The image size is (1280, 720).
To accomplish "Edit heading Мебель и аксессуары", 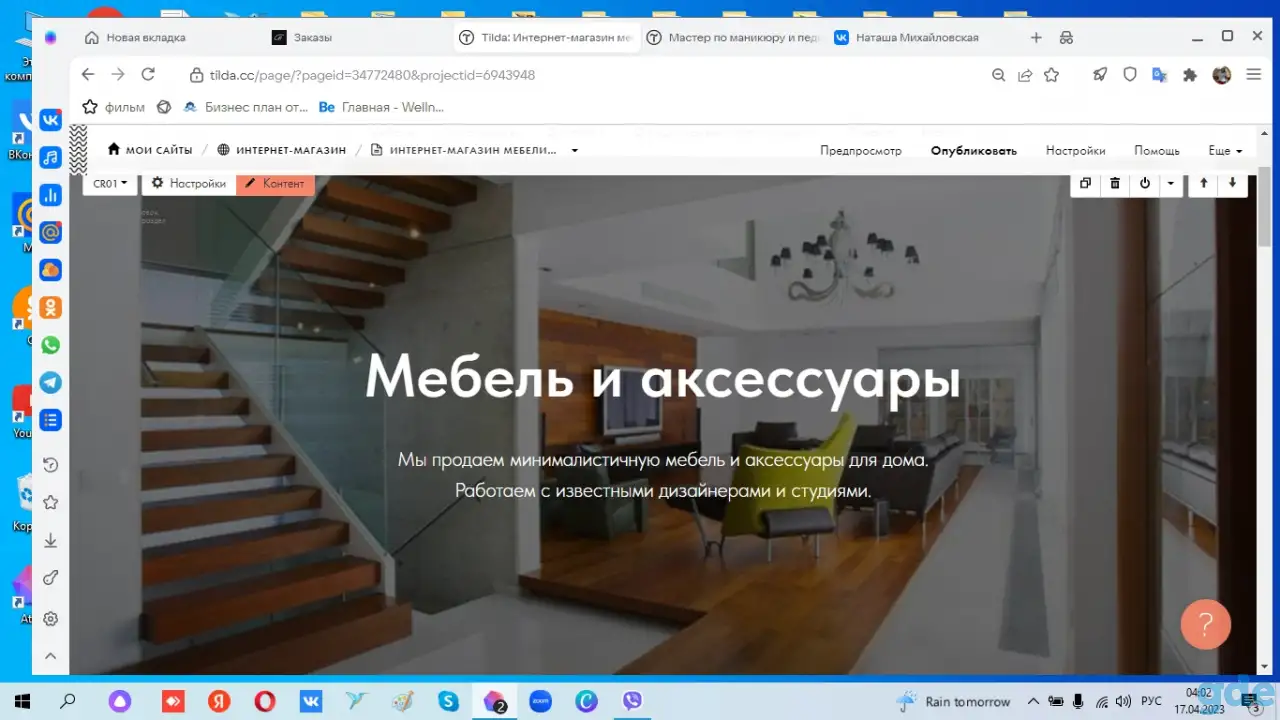I will click(x=662, y=378).
